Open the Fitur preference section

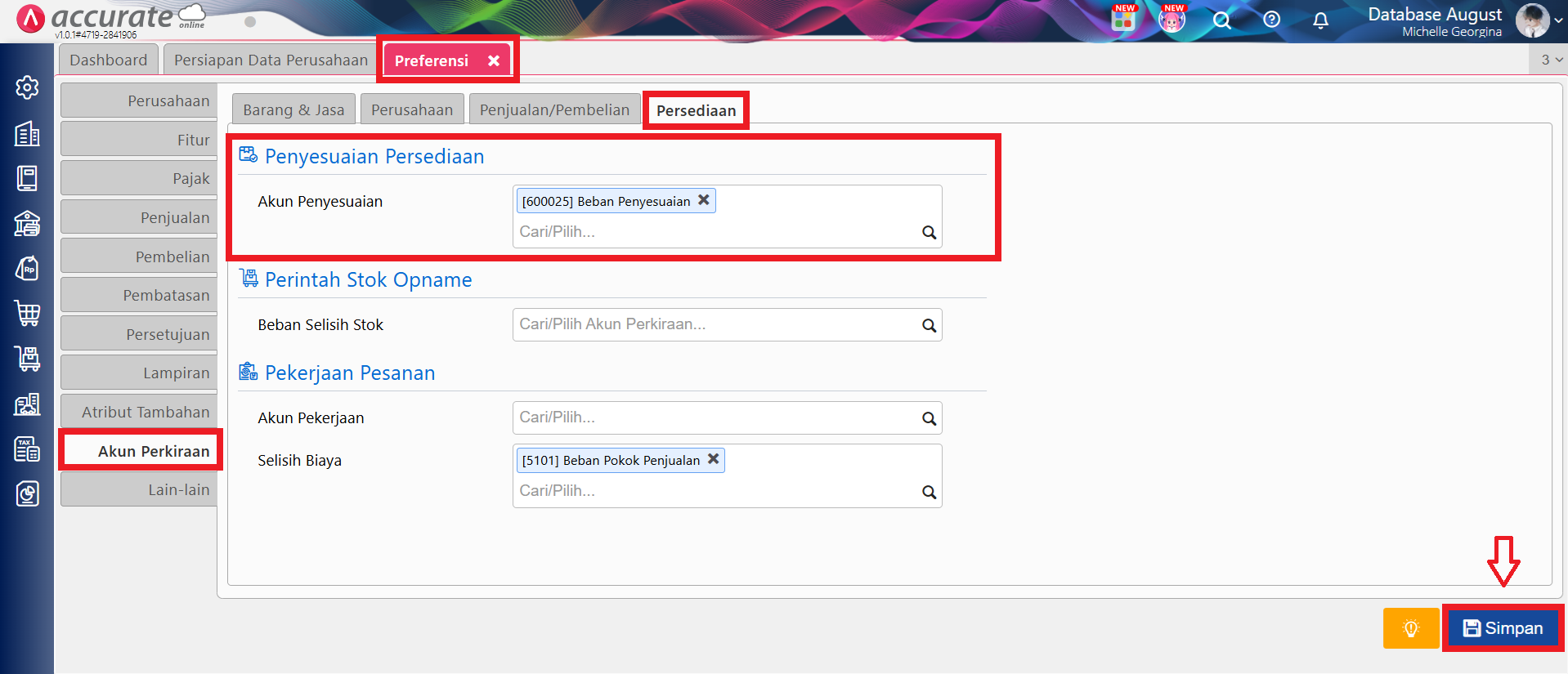click(x=139, y=140)
